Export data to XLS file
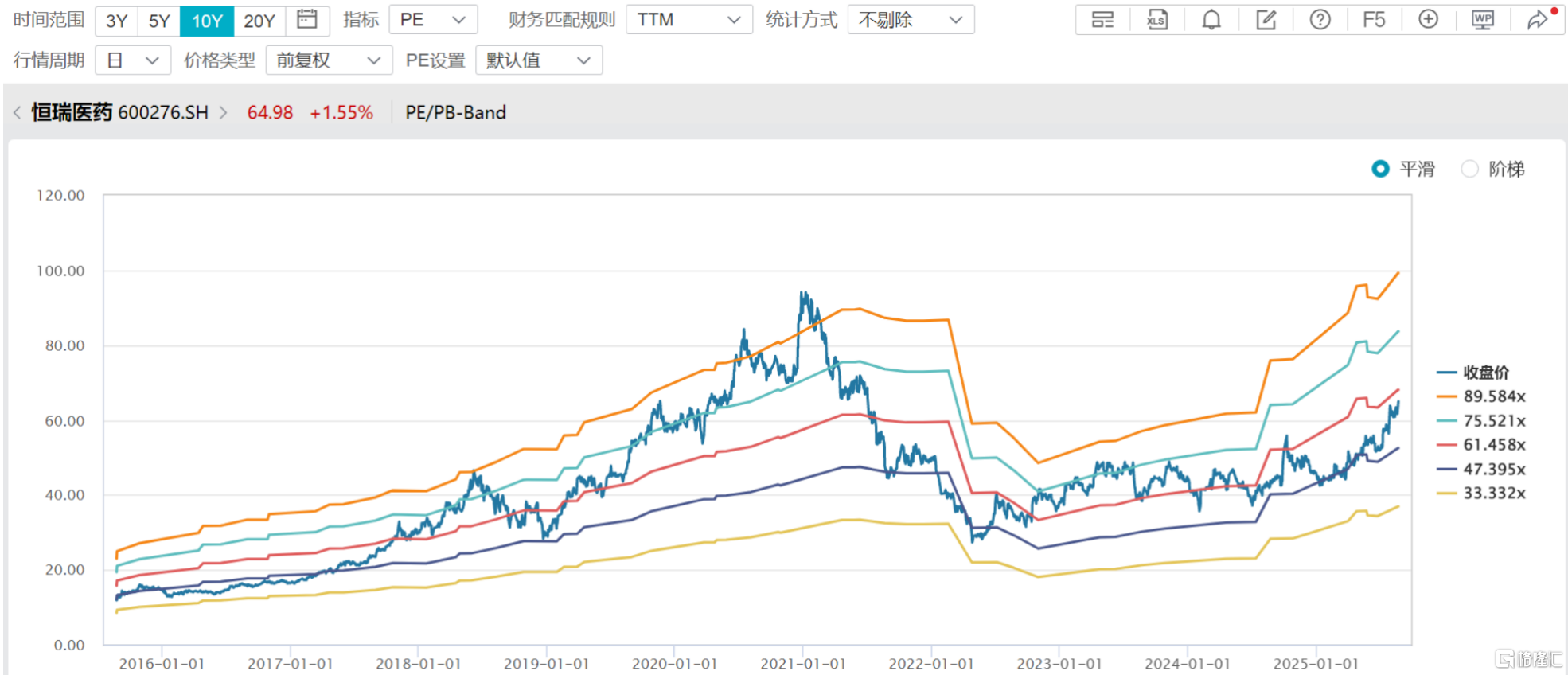This screenshot has height=675, width=1568. pyautogui.click(x=1156, y=20)
